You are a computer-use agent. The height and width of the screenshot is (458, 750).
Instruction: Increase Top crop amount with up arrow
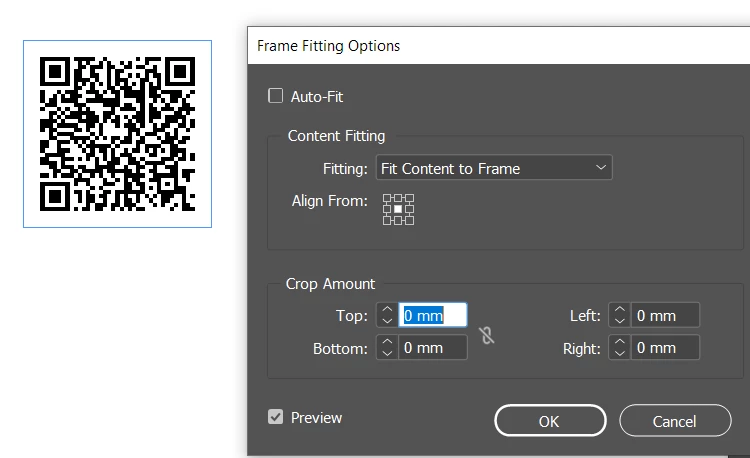tap(387, 309)
